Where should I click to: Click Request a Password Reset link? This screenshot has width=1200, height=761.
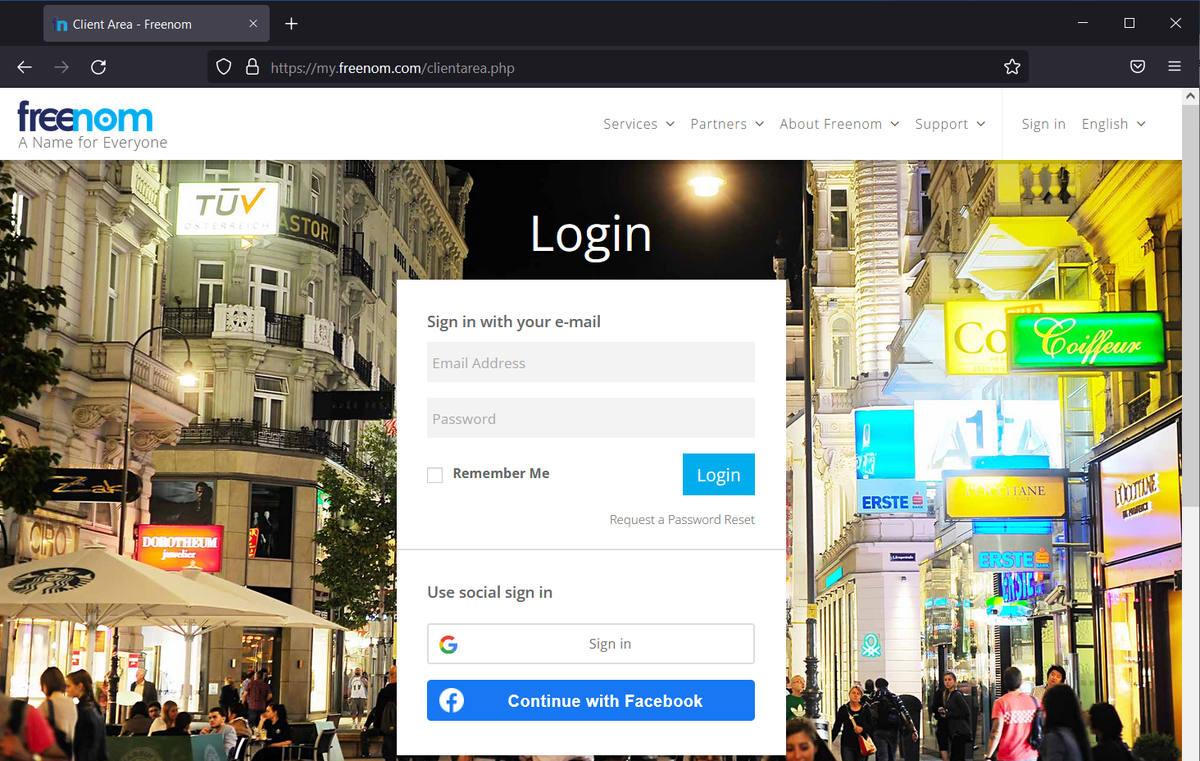click(x=682, y=520)
